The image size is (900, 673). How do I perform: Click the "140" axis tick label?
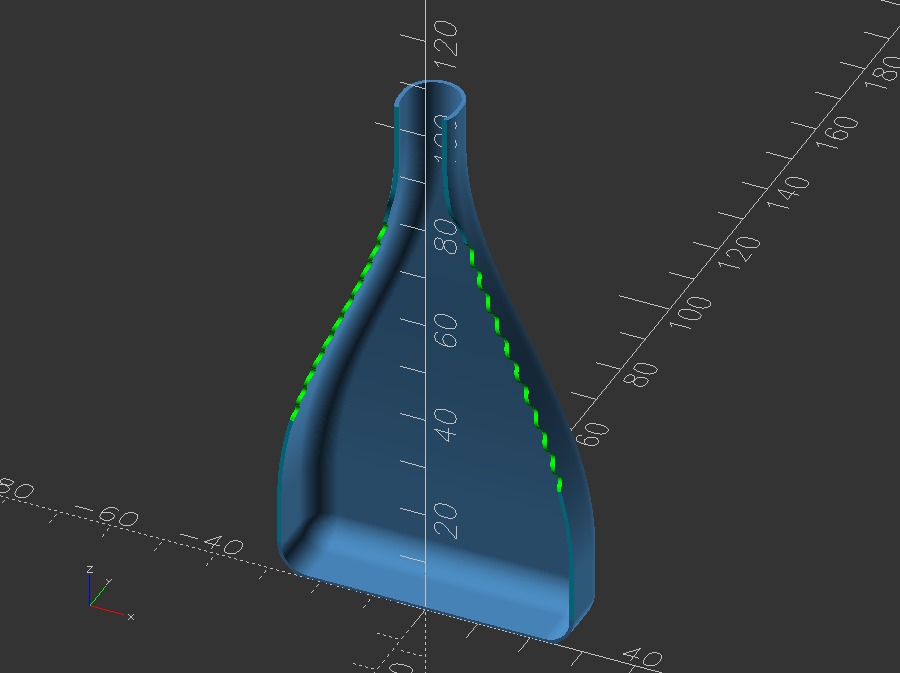789,192
